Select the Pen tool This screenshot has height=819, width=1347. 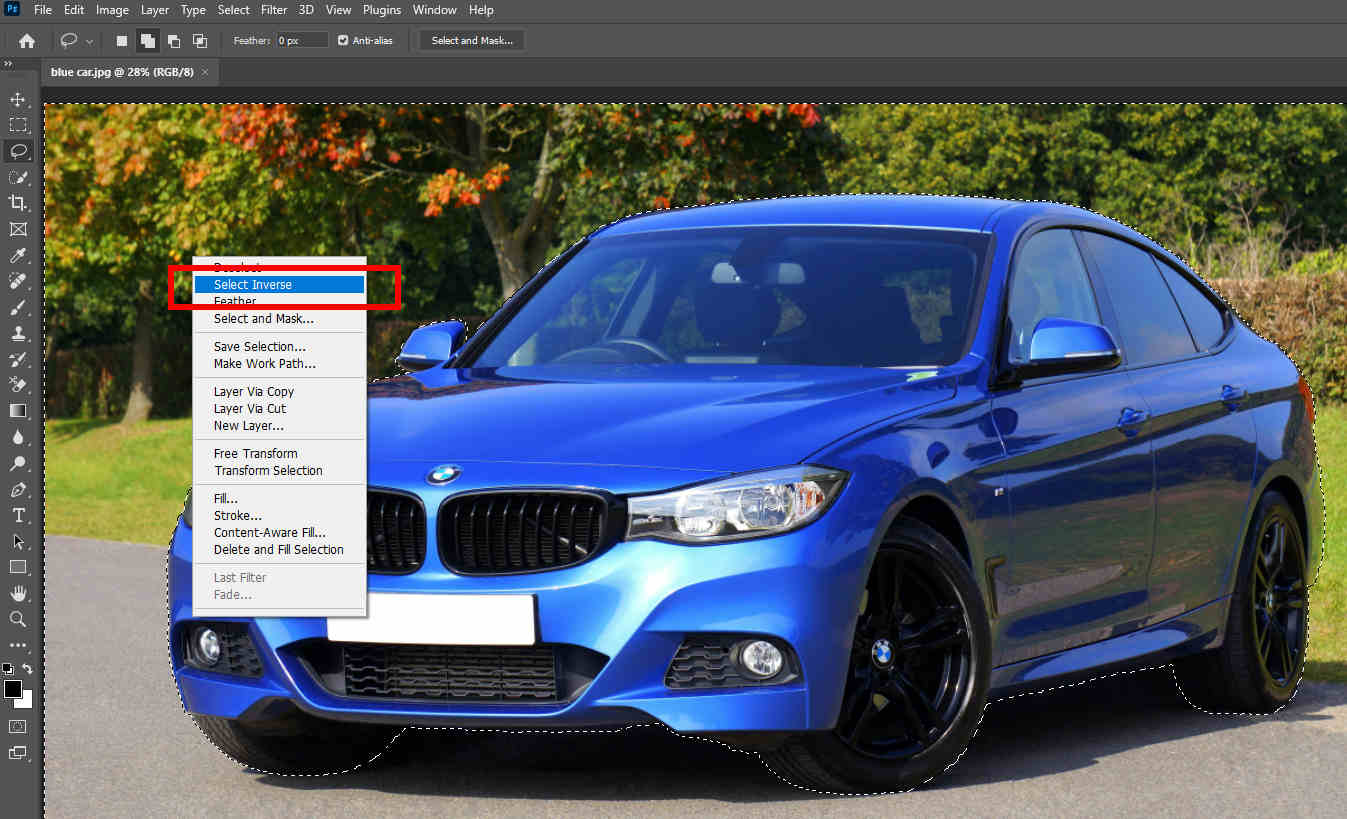(18, 489)
